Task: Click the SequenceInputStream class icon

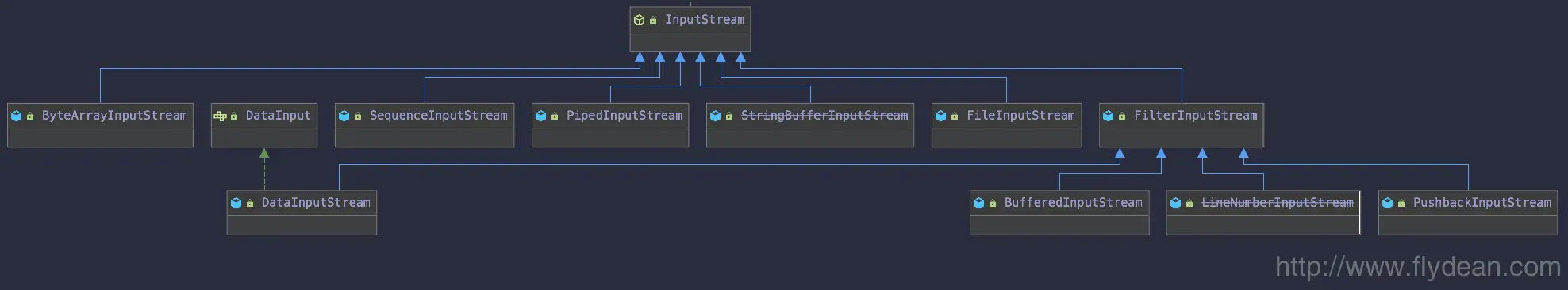Action: point(344,116)
